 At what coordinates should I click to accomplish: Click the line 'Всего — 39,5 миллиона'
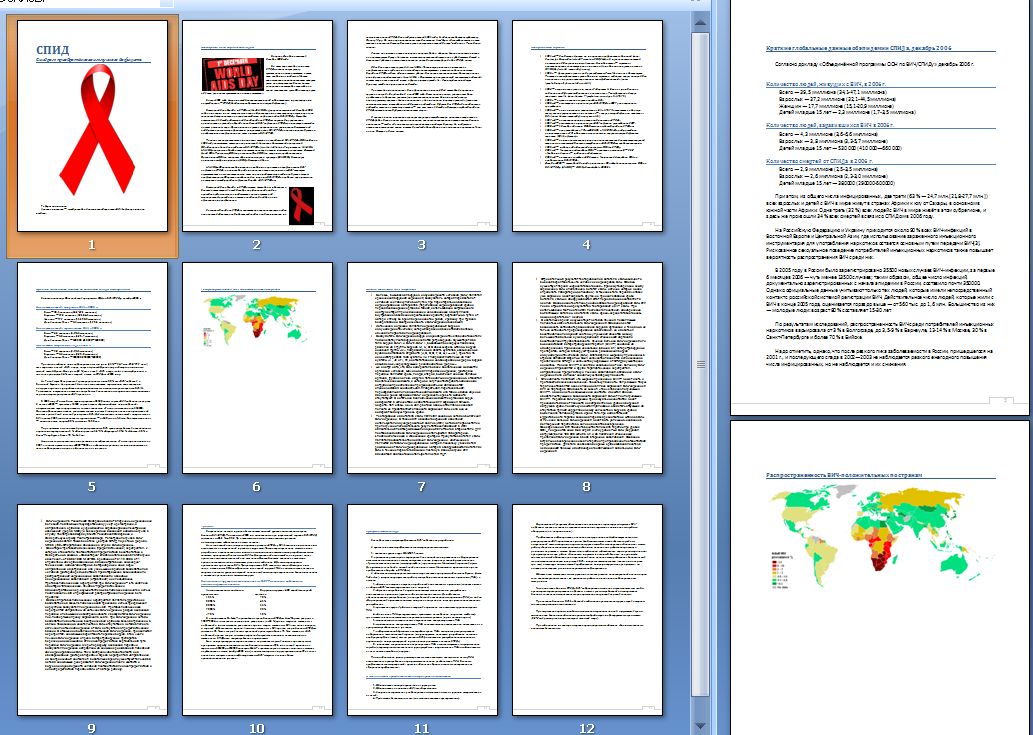pyautogui.click(x=834, y=93)
